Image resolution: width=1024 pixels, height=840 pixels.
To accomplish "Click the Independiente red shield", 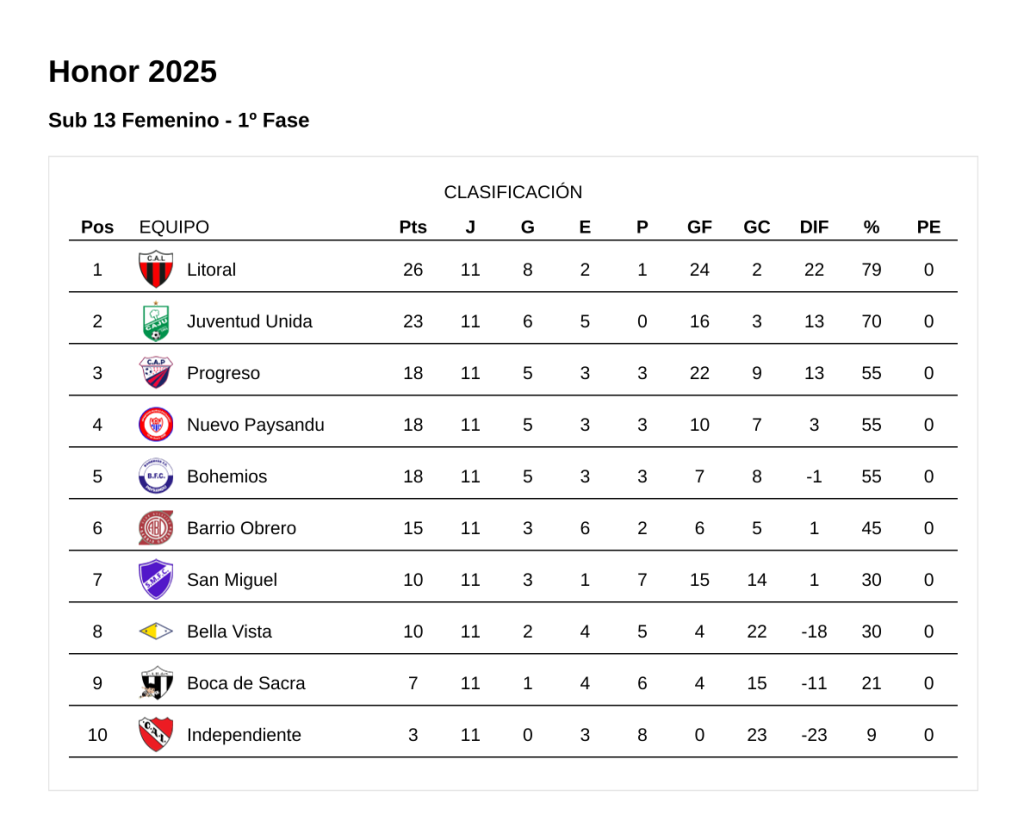I will pos(155,735).
